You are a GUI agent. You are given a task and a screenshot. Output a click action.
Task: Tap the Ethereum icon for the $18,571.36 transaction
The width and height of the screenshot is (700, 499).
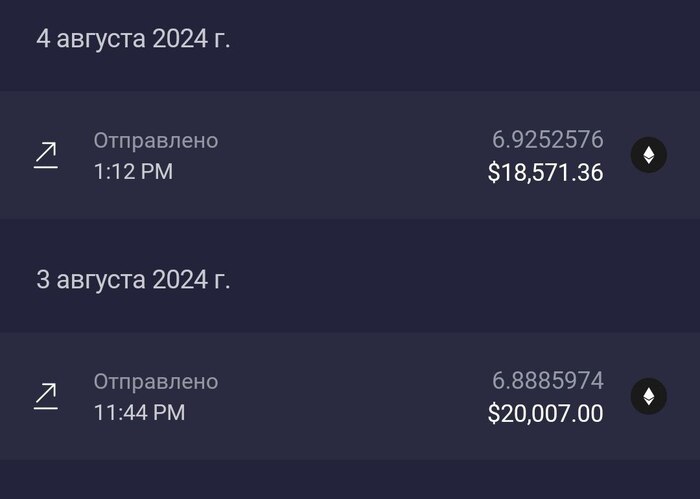(649, 155)
